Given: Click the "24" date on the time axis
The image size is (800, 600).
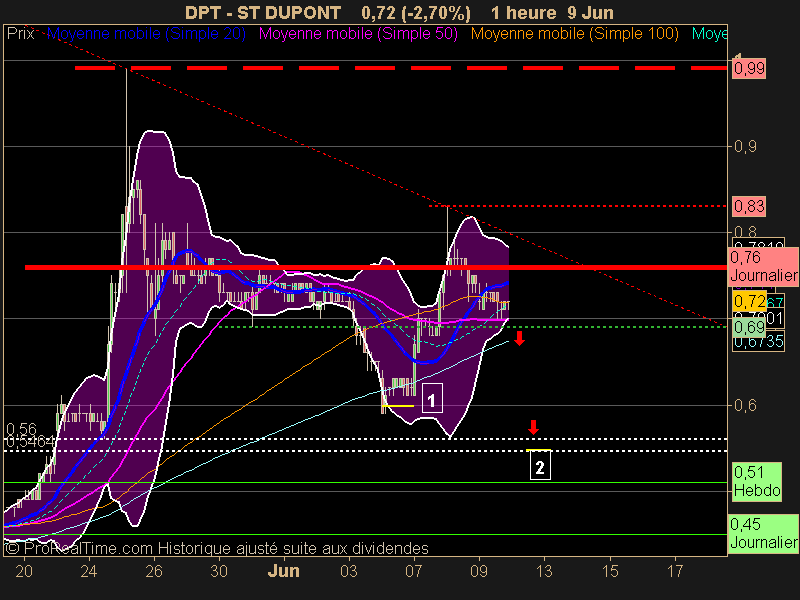Looking at the screenshot, I should coord(89,571).
